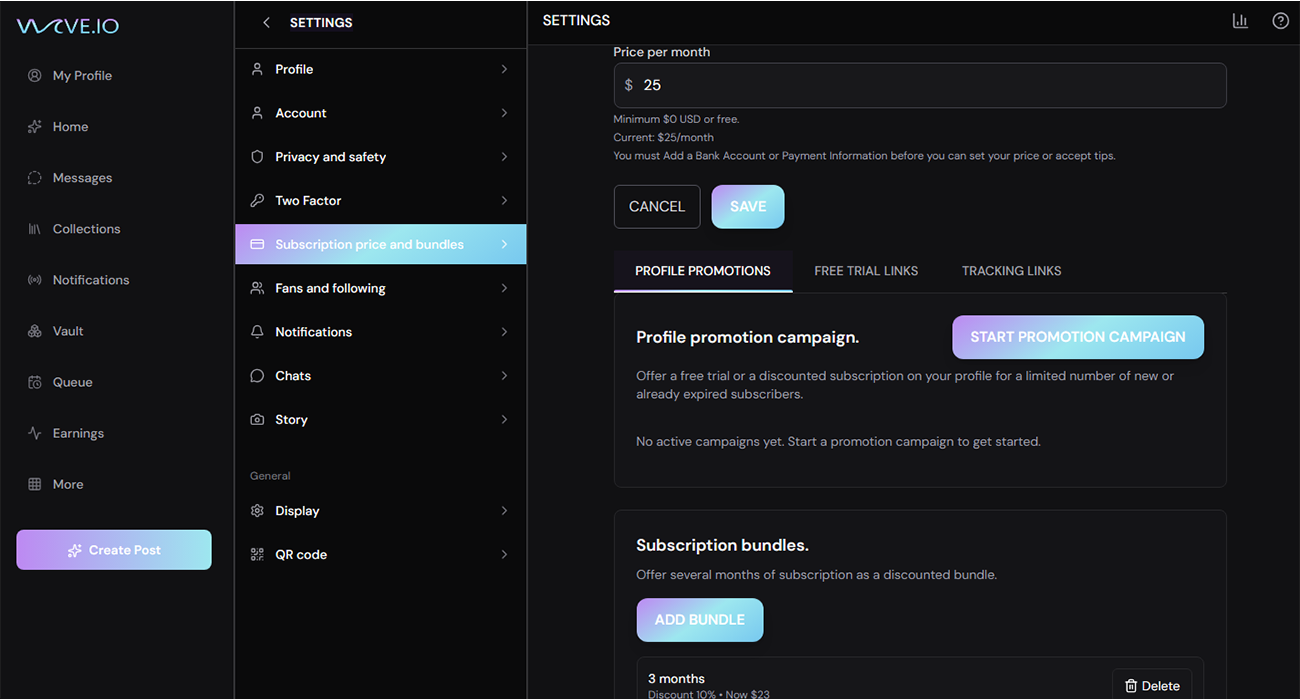
Task: Open Messages from the sidebar
Action: (x=82, y=178)
